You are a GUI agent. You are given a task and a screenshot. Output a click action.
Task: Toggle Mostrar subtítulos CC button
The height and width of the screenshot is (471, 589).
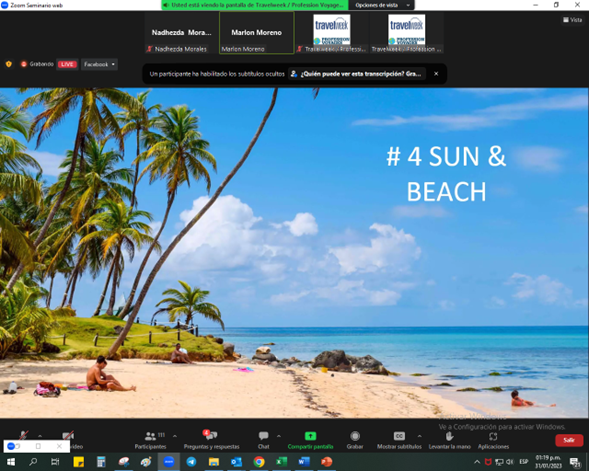pos(399,440)
